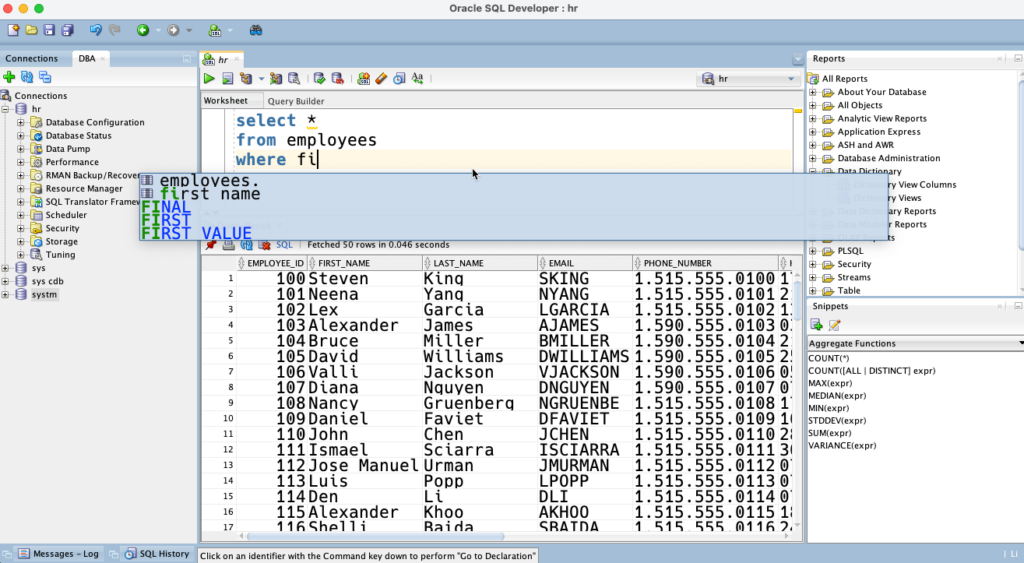
Task: Open SQL Tuning Advisor icon
Action: tap(294, 78)
